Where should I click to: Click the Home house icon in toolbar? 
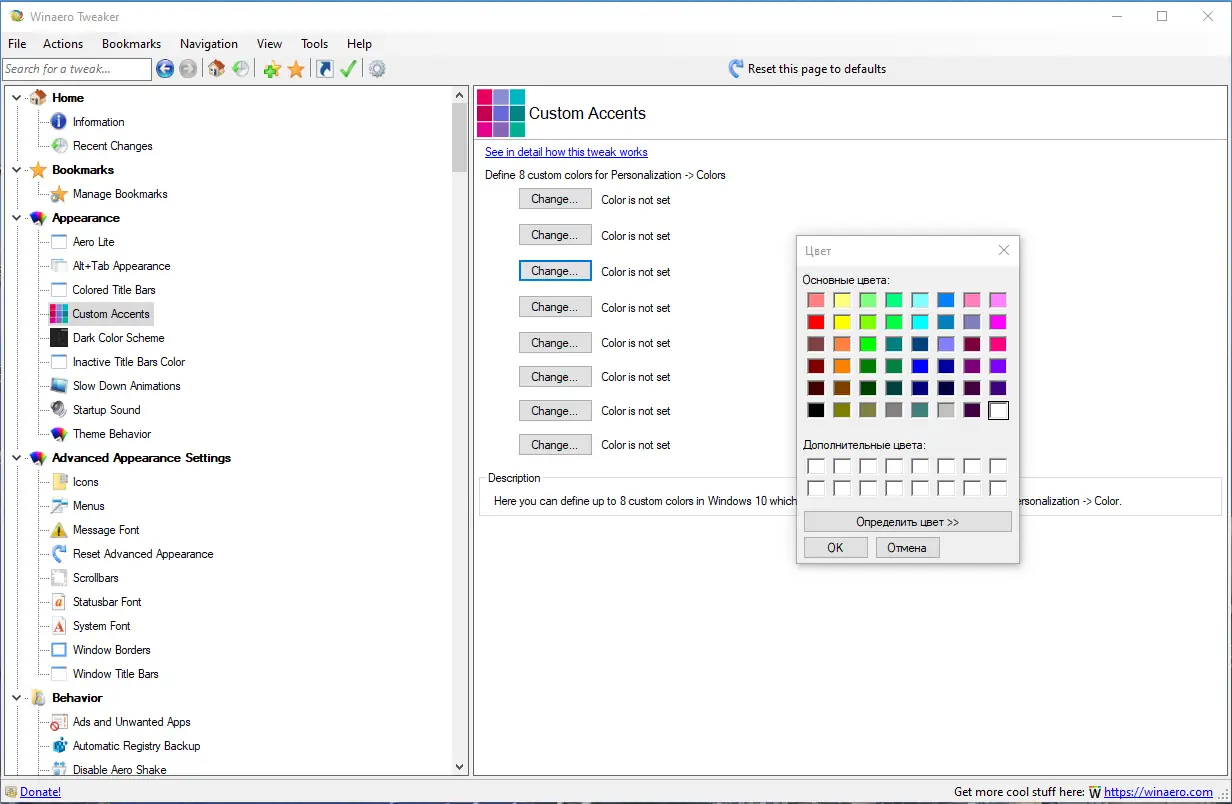[216, 69]
